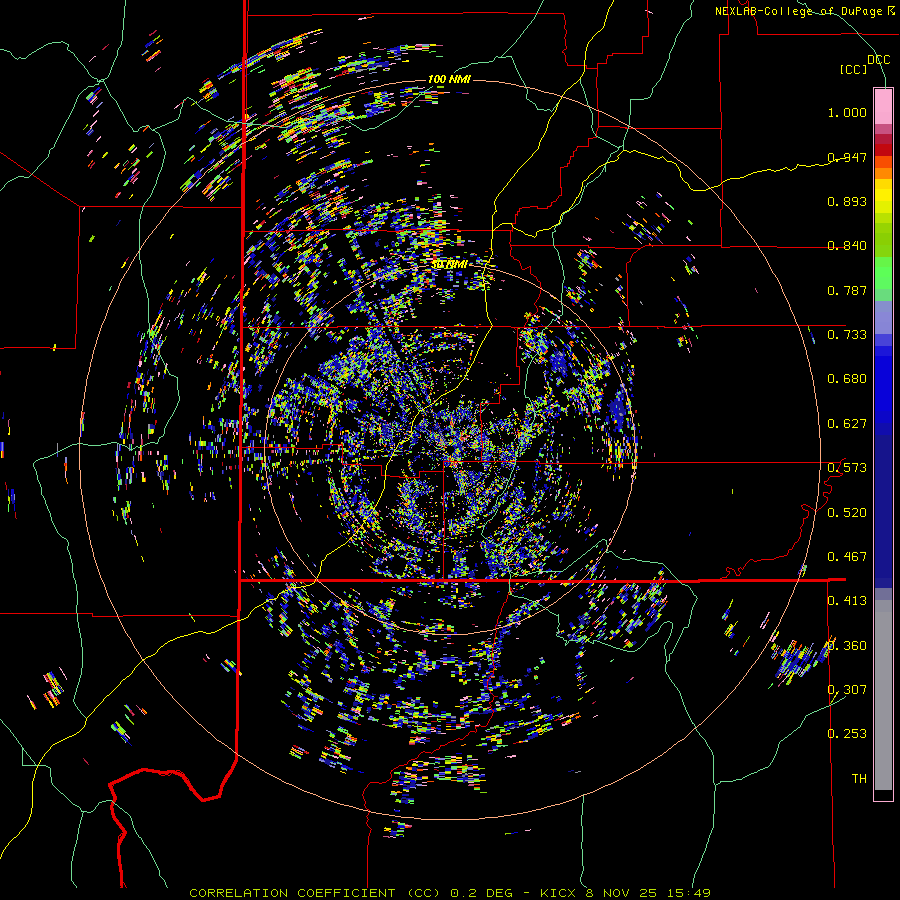900x900 pixels.
Task: Click the 8 NOV 25 date text
Action: coord(623,893)
